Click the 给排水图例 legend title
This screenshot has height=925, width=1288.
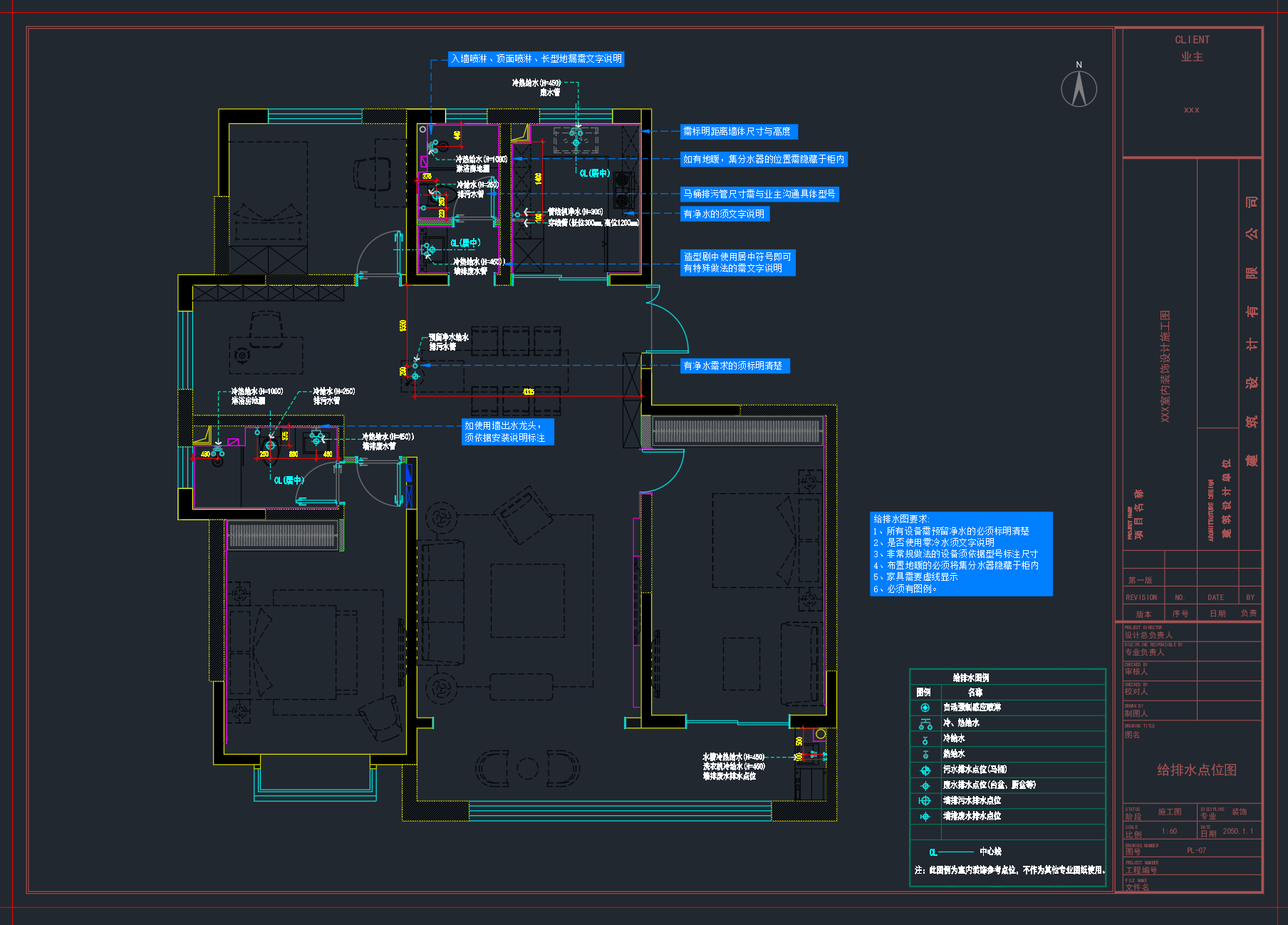click(971, 678)
